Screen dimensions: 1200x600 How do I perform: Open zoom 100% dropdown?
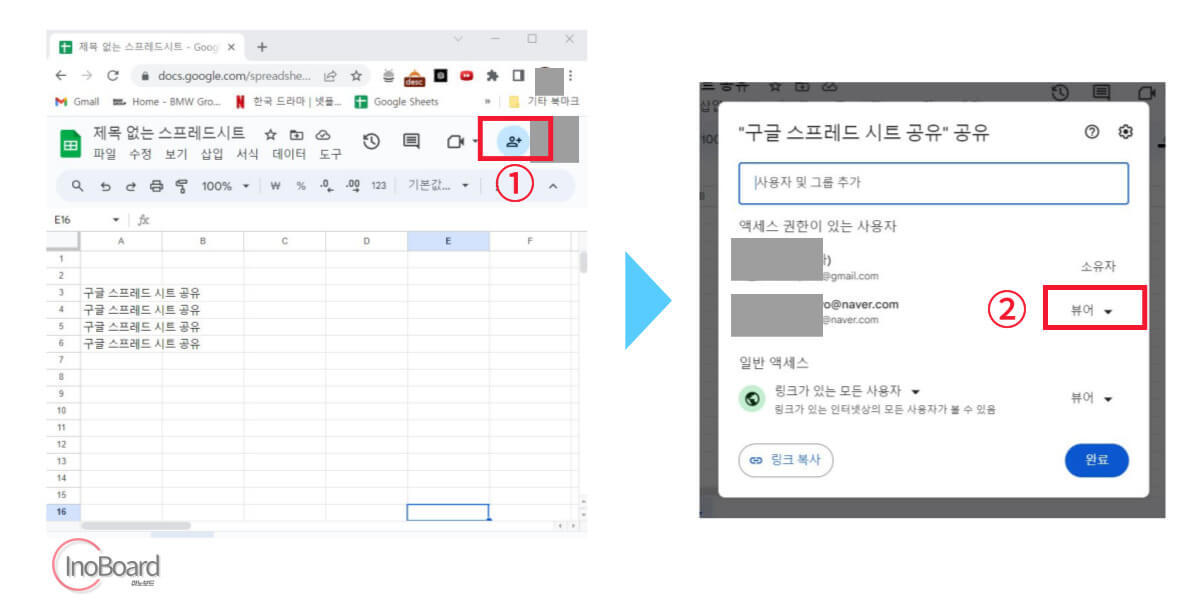[x=225, y=186]
